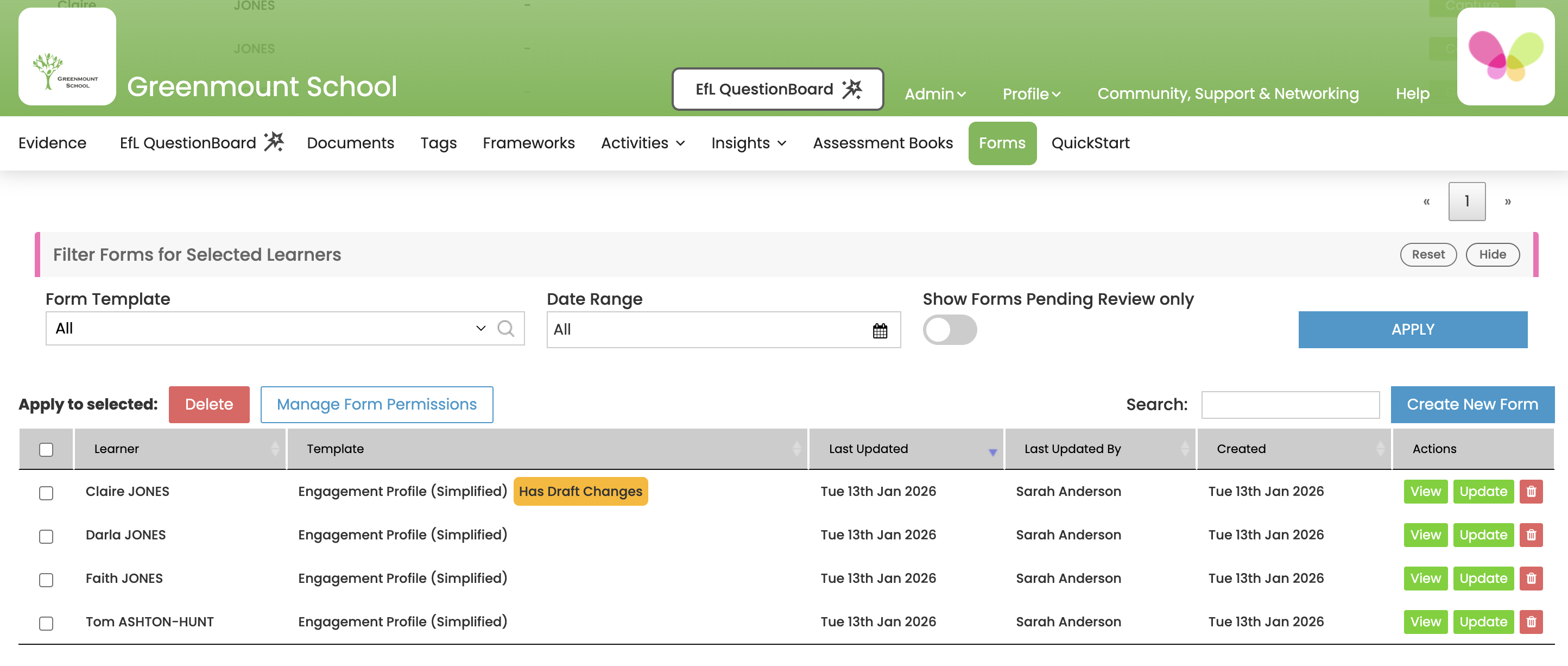
Task: Expand the Admin menu
Action: (x=935, y=93)
